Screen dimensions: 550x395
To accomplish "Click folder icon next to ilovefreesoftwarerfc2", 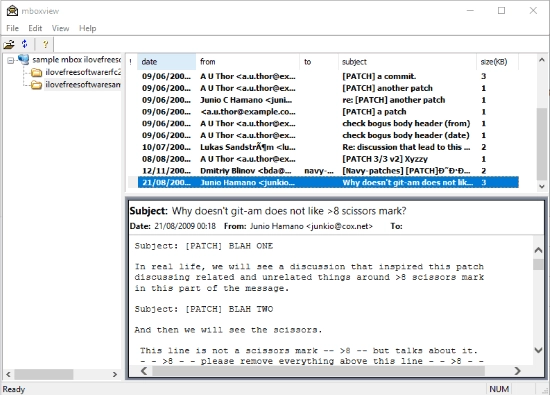I will (36, 73).
